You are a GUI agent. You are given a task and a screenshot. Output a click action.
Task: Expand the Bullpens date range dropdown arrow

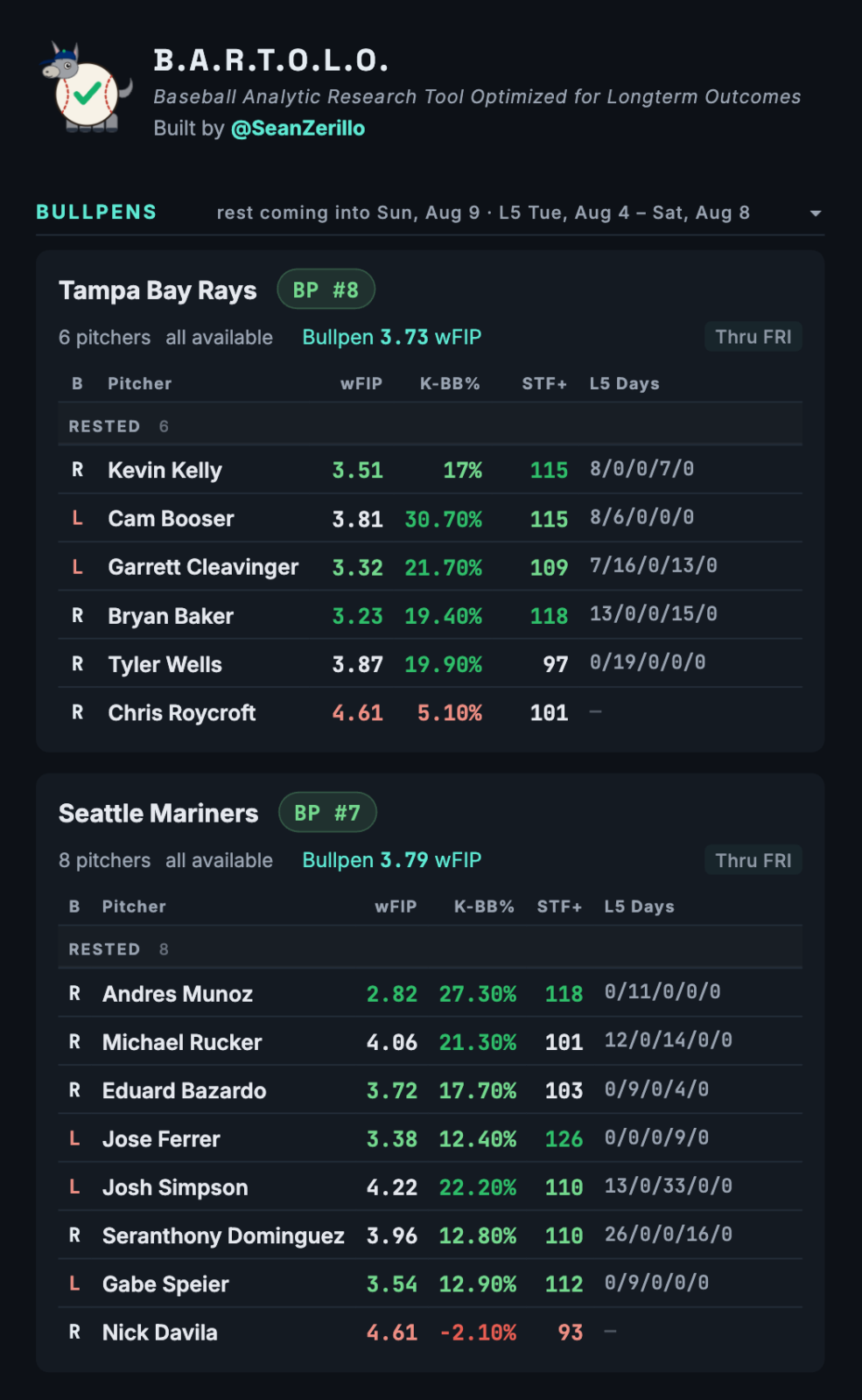coord(816,213)
